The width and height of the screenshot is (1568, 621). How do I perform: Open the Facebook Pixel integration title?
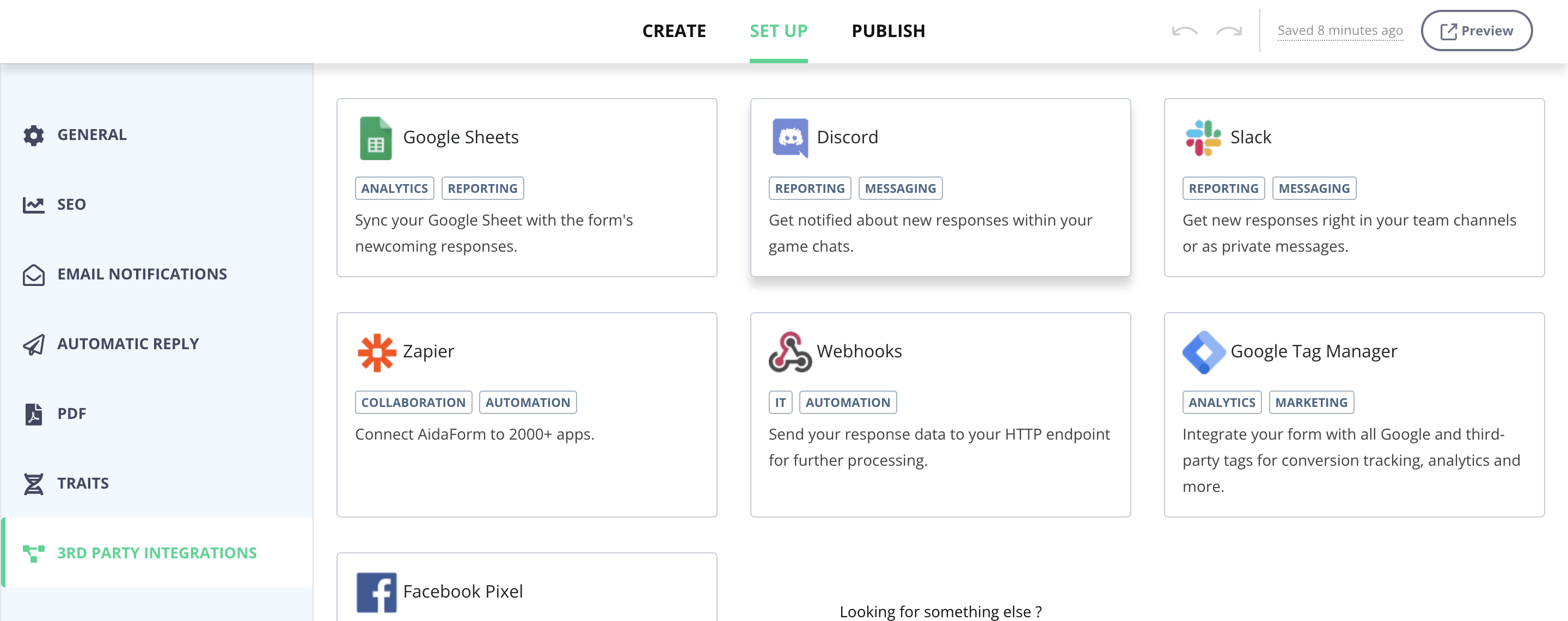pos(463,592)
